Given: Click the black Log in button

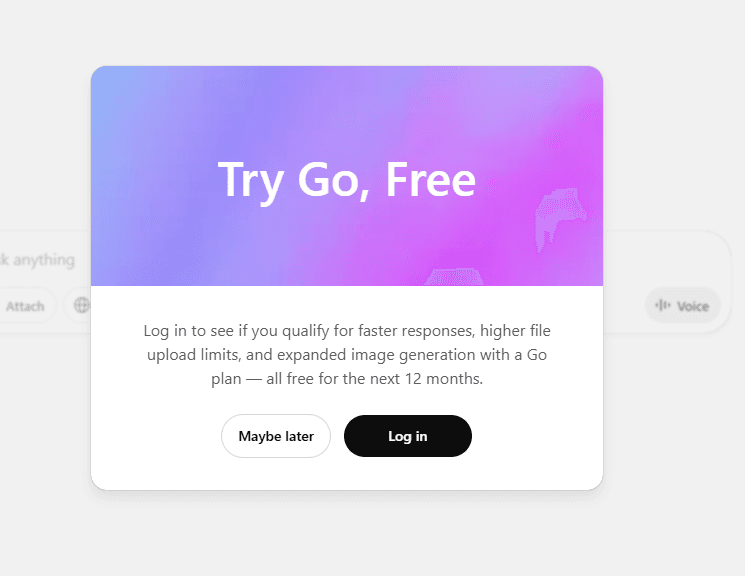Looking at the screenshot, I should point(408,436).
